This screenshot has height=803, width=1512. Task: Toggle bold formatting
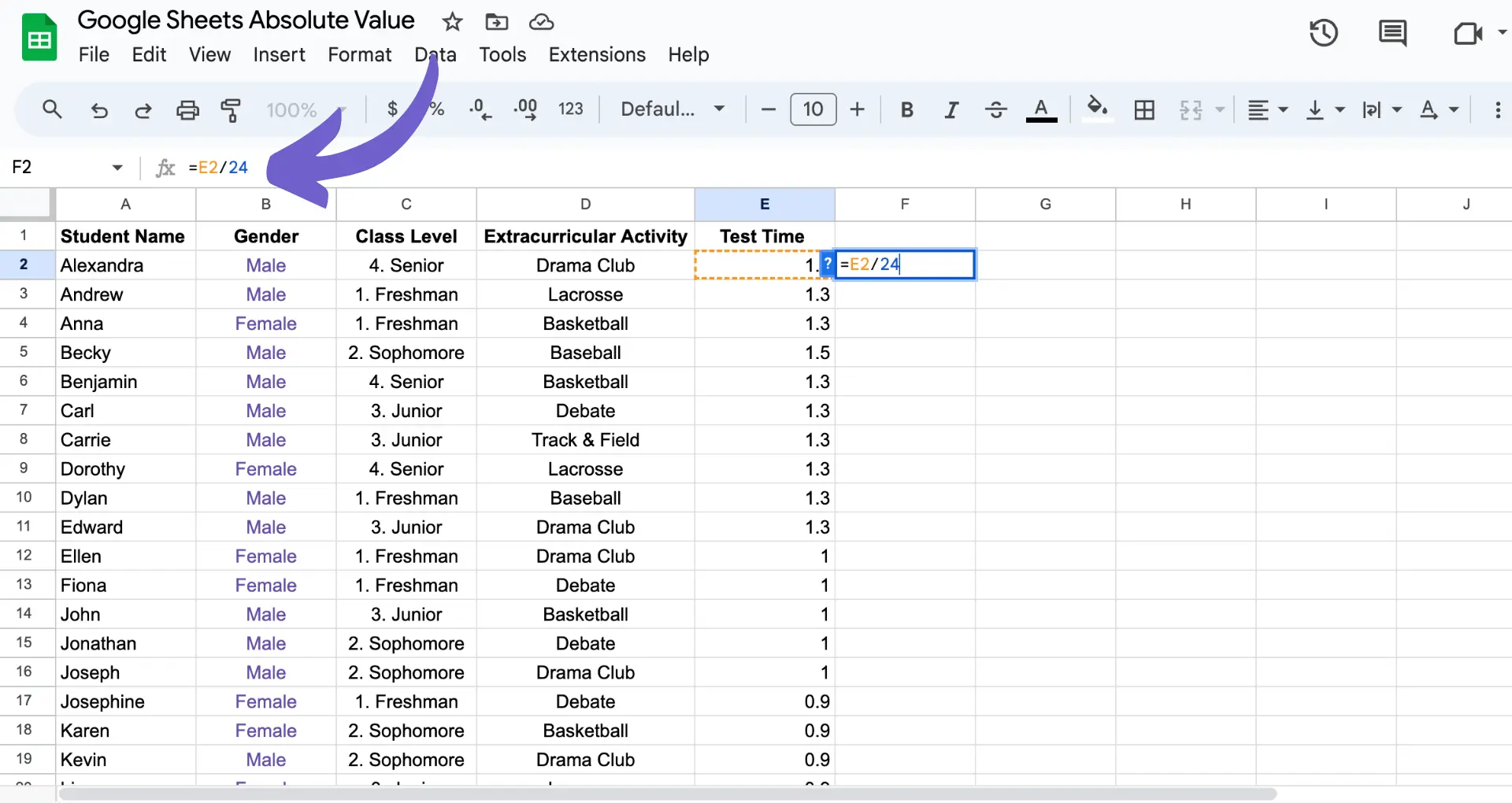tap(906, 109)
